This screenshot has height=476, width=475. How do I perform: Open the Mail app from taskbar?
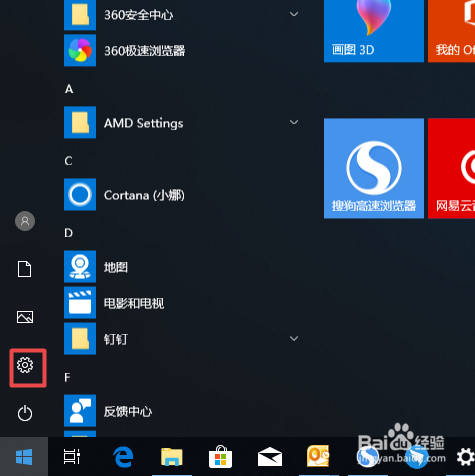click(270, 457)
